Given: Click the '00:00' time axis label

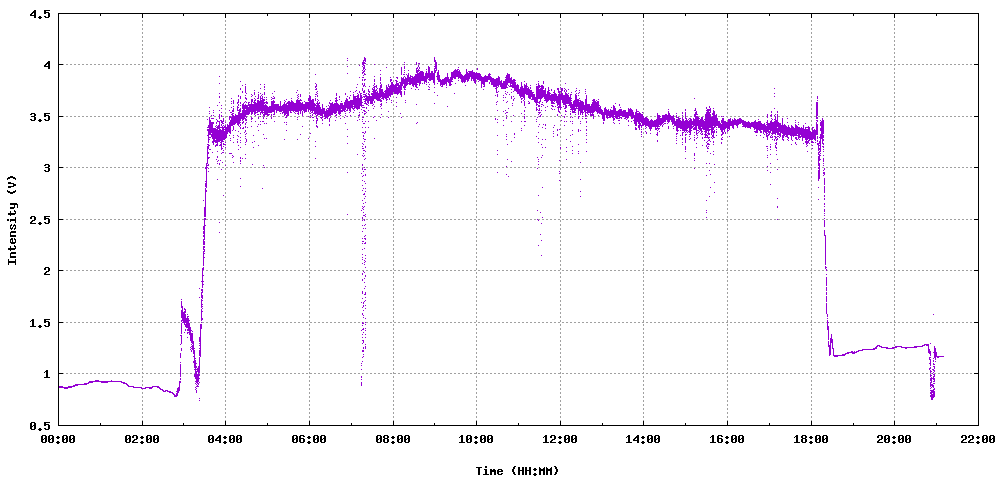Looking at the screenshot, I should 59,439.
